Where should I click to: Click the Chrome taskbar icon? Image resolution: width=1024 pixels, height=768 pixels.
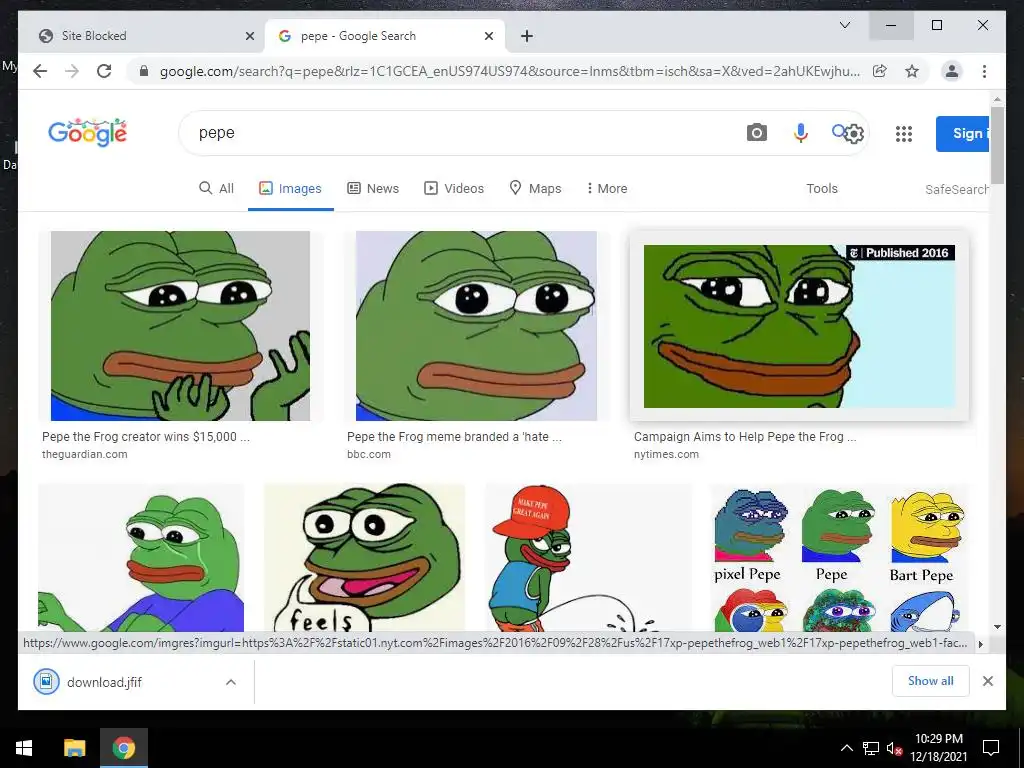click(123, 748)
